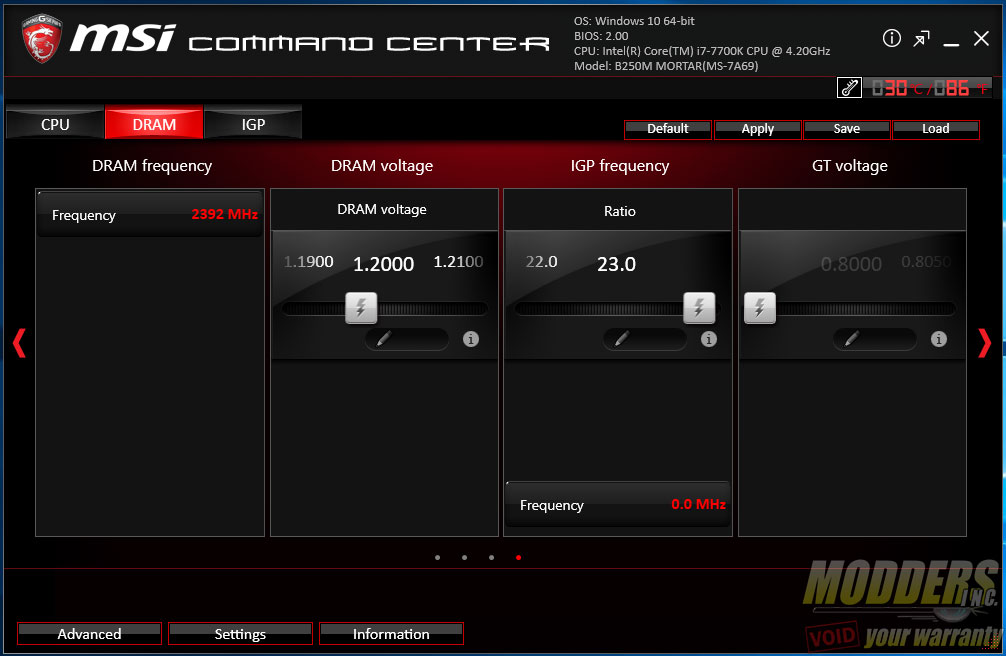This screenshot has width=1006, height=656.
Task: Click the IGP Ratio pencil edit icon
Action: (621, 338)
